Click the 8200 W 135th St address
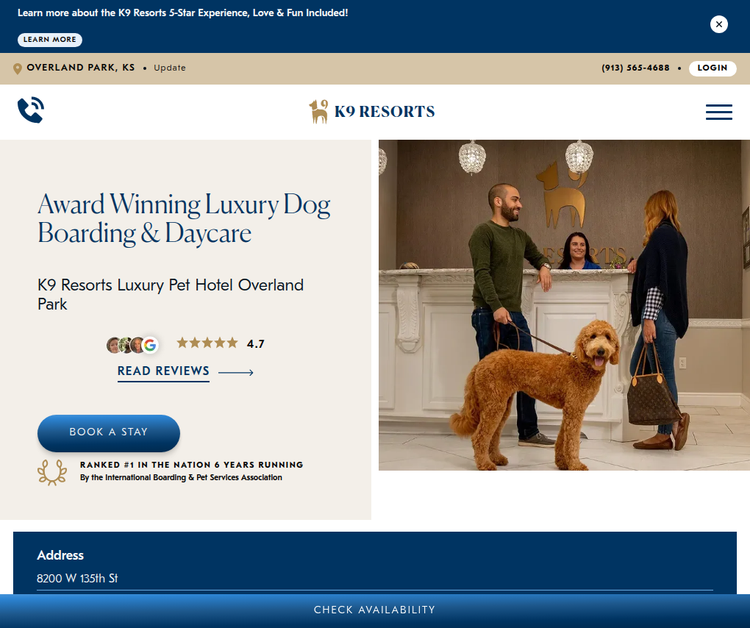750x628 pixels. pos(77,578)
